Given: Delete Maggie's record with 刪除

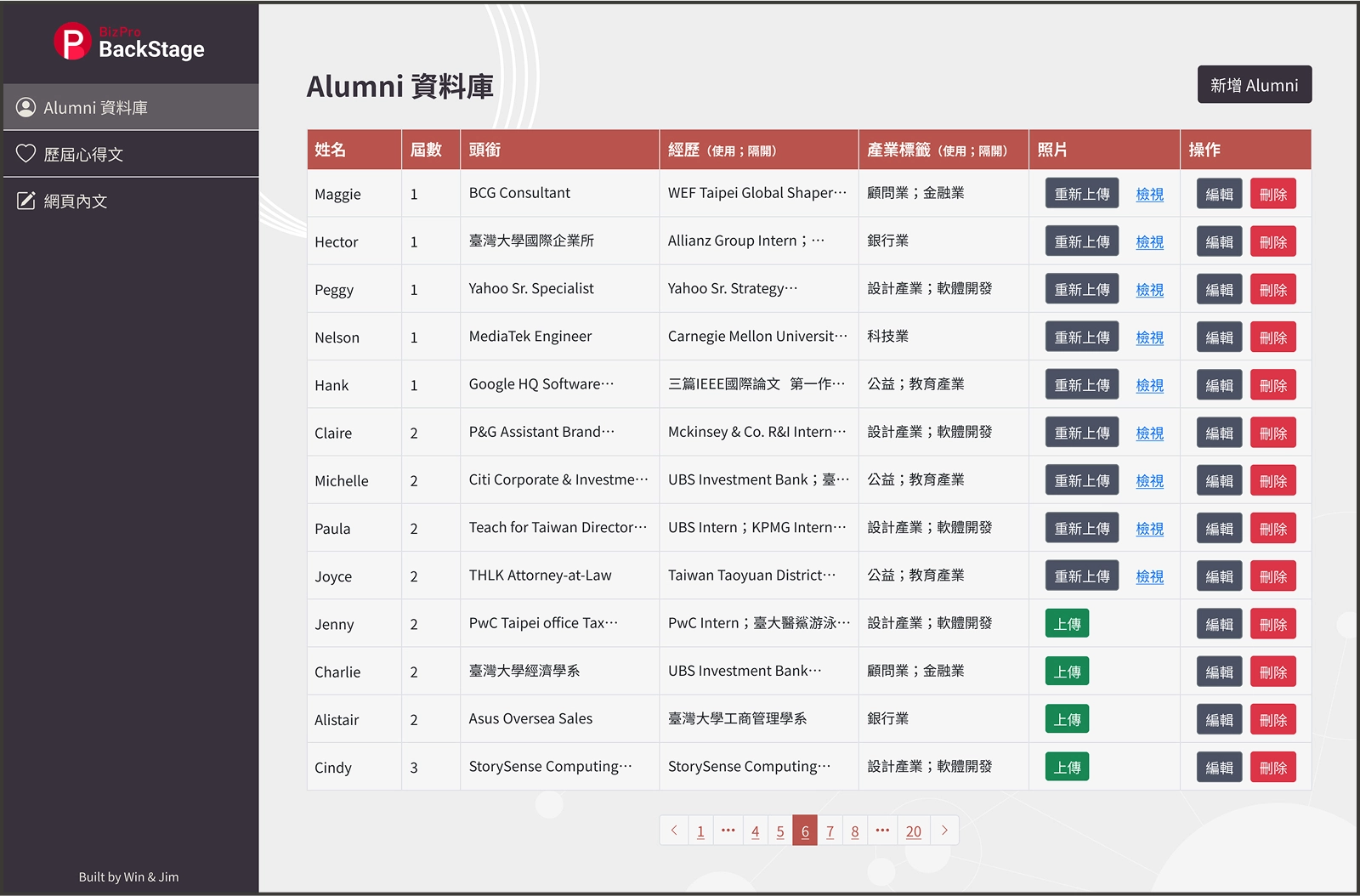Looking at the screenshot, I should pyautogui.click(x=1273, y=194).
